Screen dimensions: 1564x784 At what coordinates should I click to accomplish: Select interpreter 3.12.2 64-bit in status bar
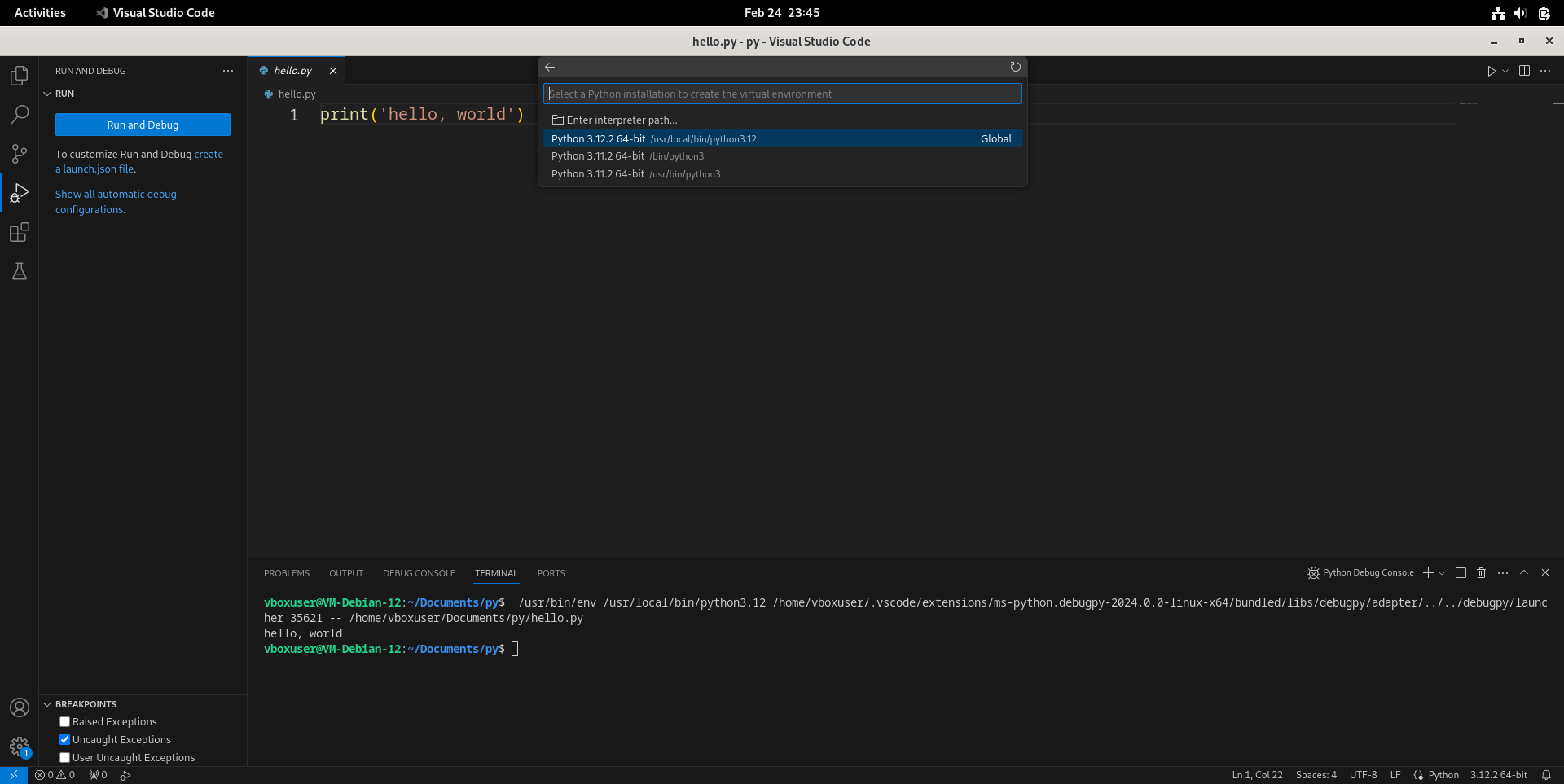(x=1498, y=775)
